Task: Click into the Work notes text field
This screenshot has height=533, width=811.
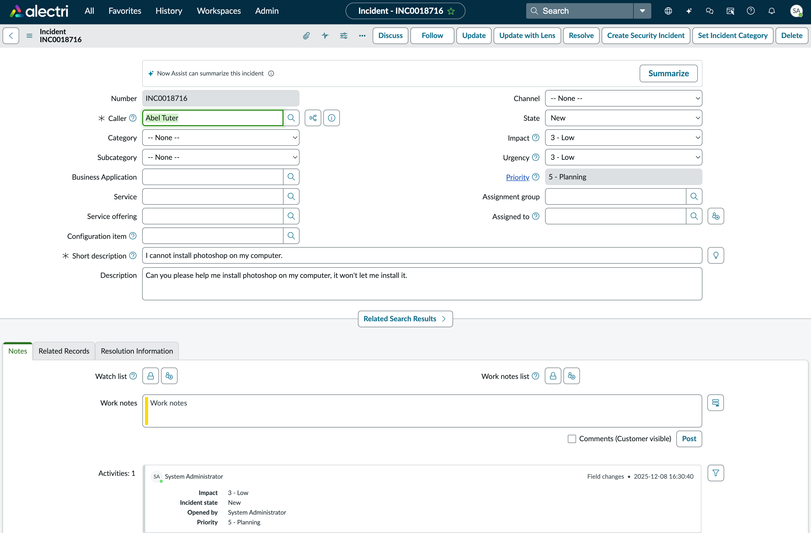Action: [422, 410]
